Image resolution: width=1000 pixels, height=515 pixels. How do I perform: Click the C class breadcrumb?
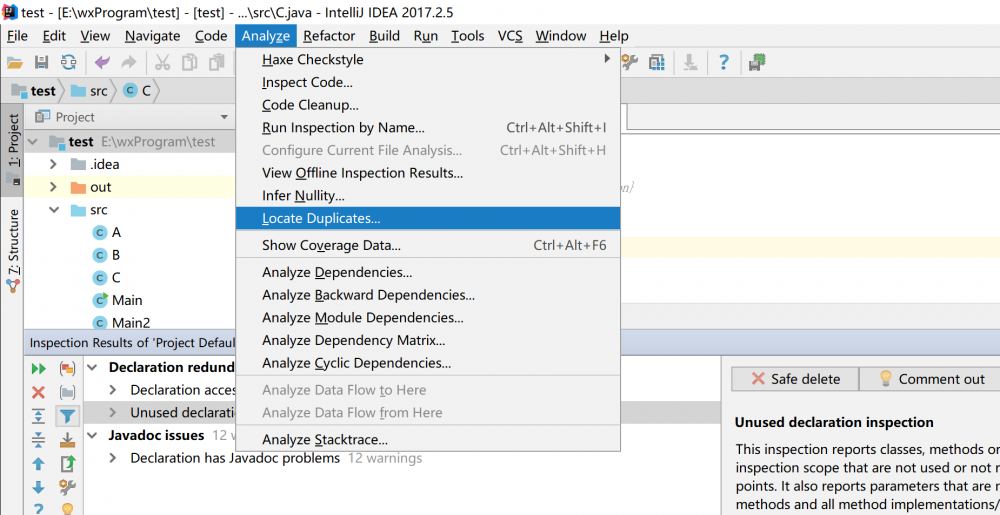(138, 91)
